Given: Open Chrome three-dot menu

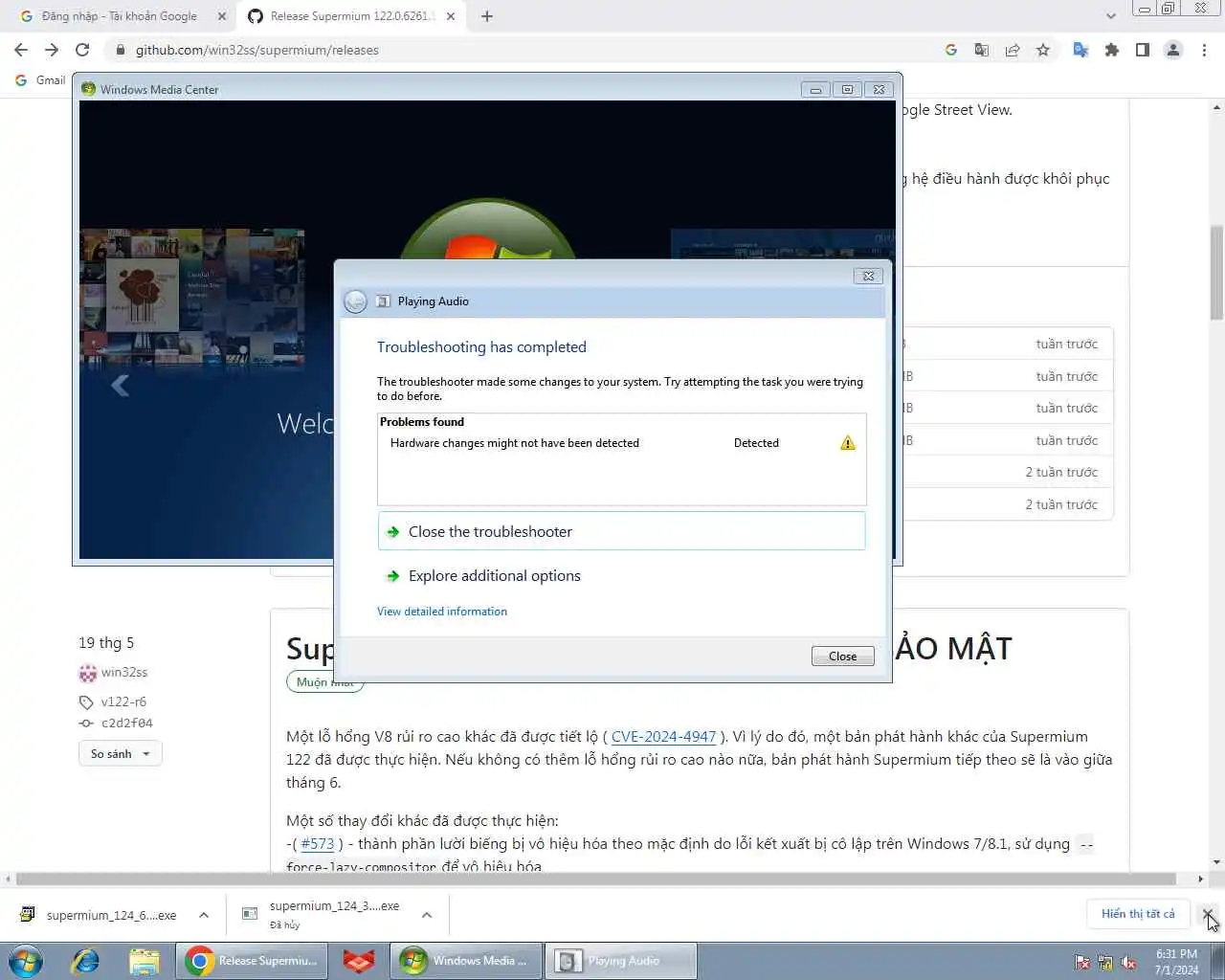Looking at the screenshot, I should [x=1204, y=50].
